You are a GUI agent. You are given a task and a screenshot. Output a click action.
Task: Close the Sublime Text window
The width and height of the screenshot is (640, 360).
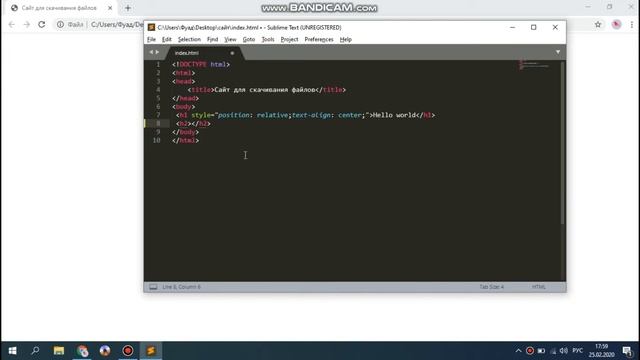pos(555,27)
